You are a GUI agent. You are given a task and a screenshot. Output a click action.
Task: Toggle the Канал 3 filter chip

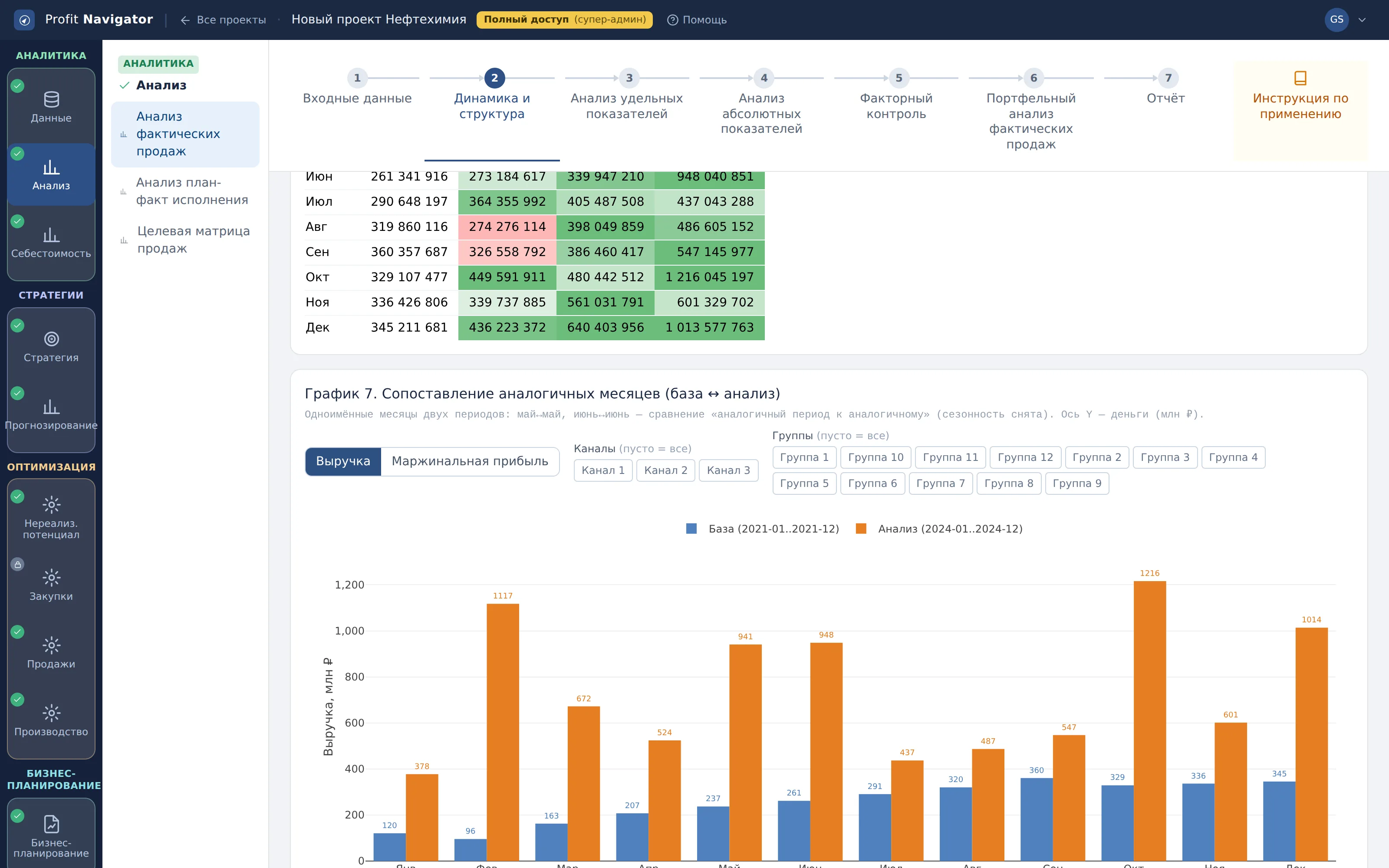tap(728, 470)
